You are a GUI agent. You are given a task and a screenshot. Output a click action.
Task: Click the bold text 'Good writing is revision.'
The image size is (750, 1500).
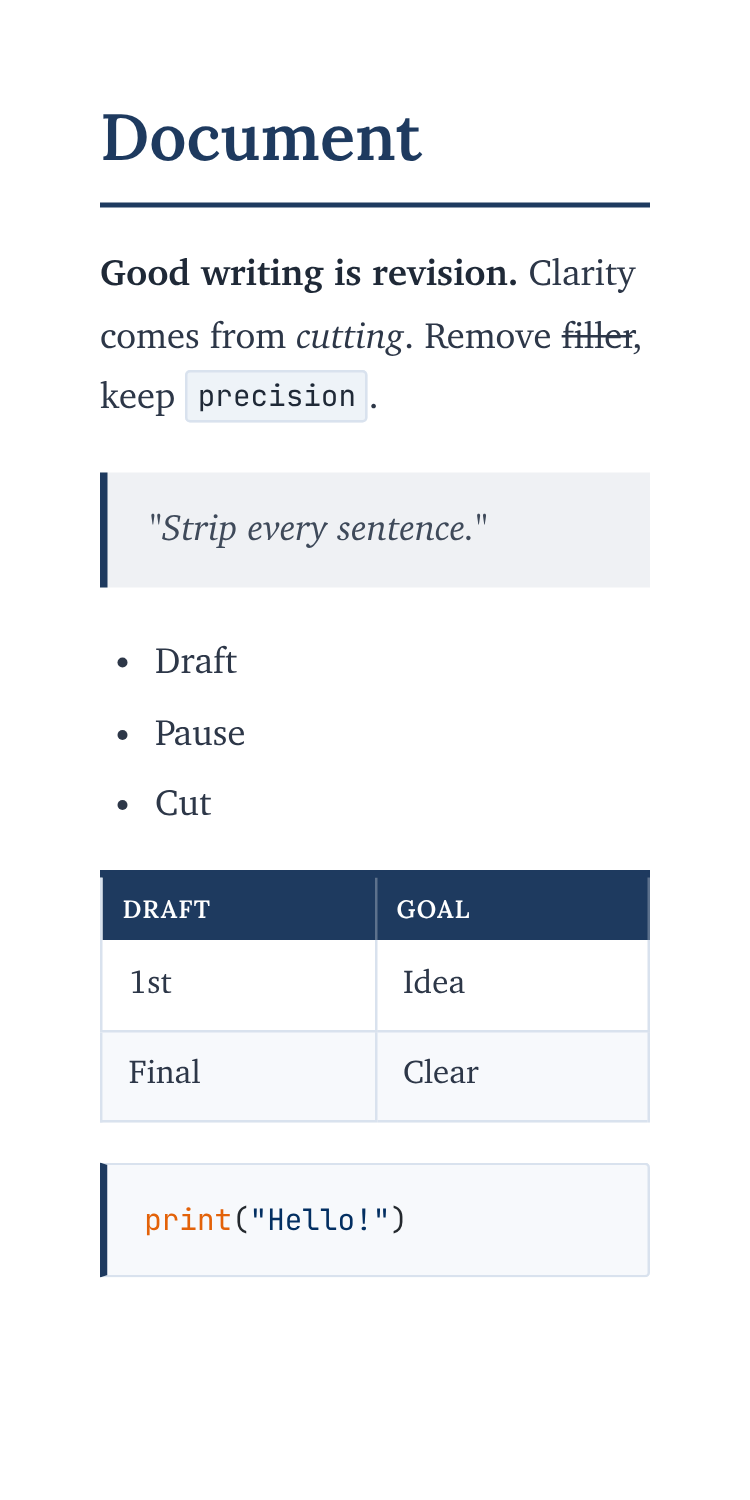tap(309, 273)
